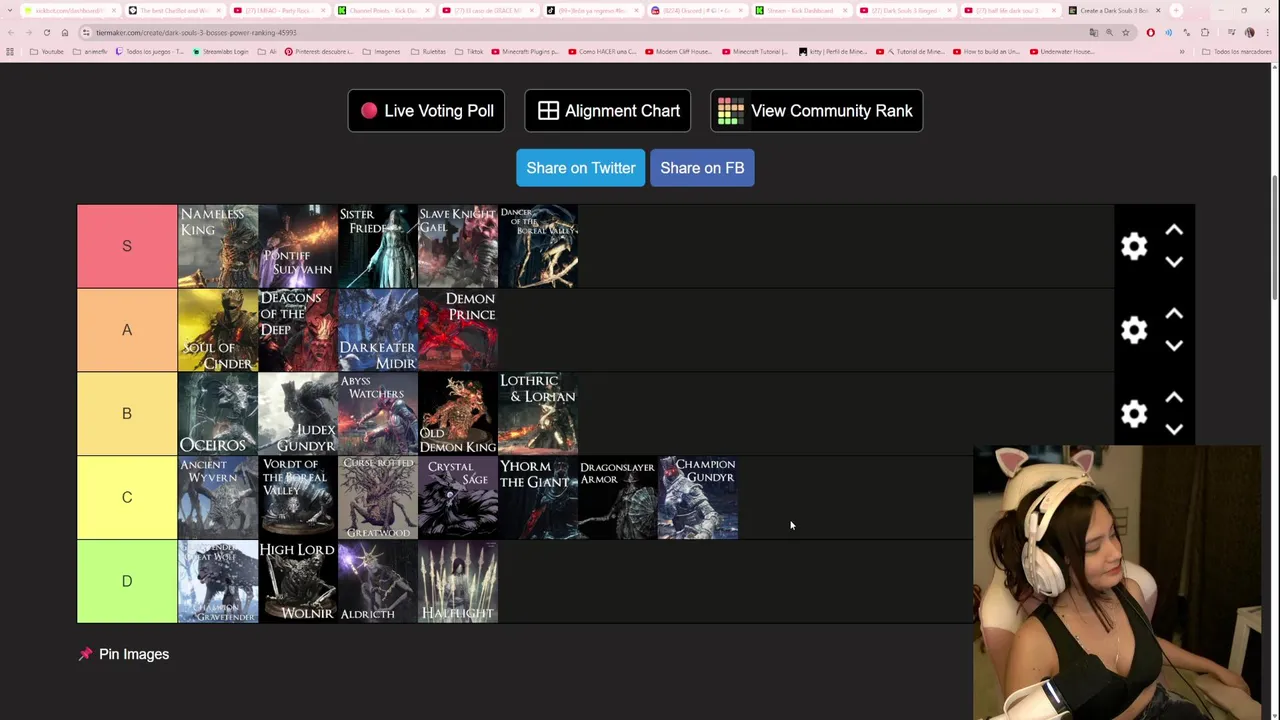
Task: Select the orange A tier label
Action: click(x=127, y=330)
